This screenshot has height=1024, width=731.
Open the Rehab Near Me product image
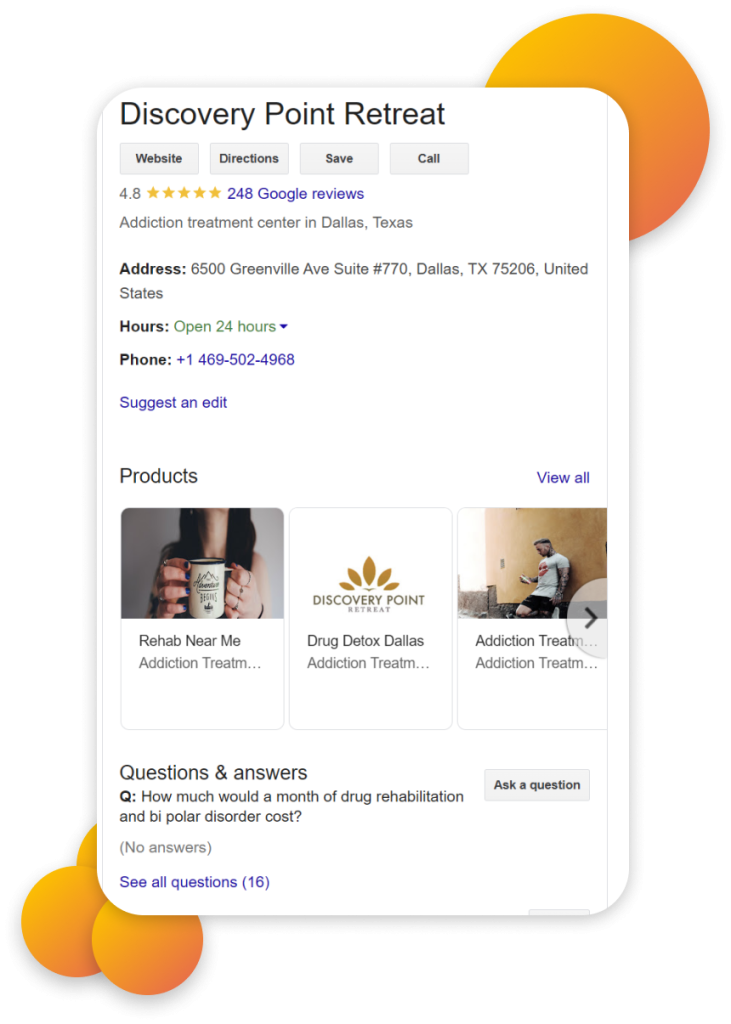click(x=203, y=563)
